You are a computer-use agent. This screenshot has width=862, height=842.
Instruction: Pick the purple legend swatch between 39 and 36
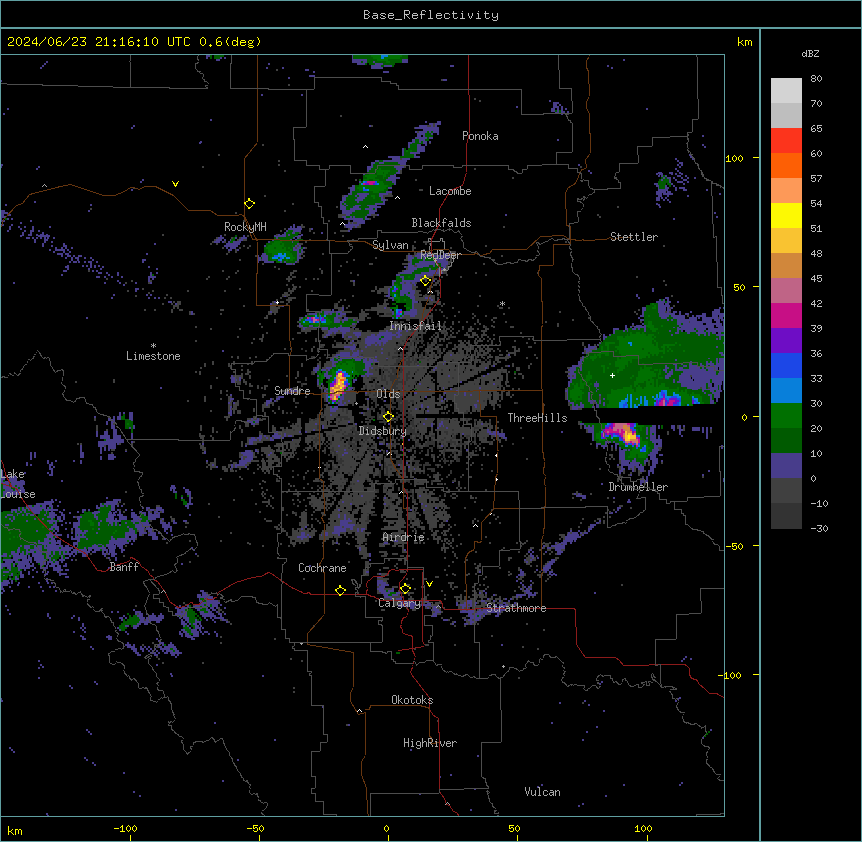pos(786,341)
